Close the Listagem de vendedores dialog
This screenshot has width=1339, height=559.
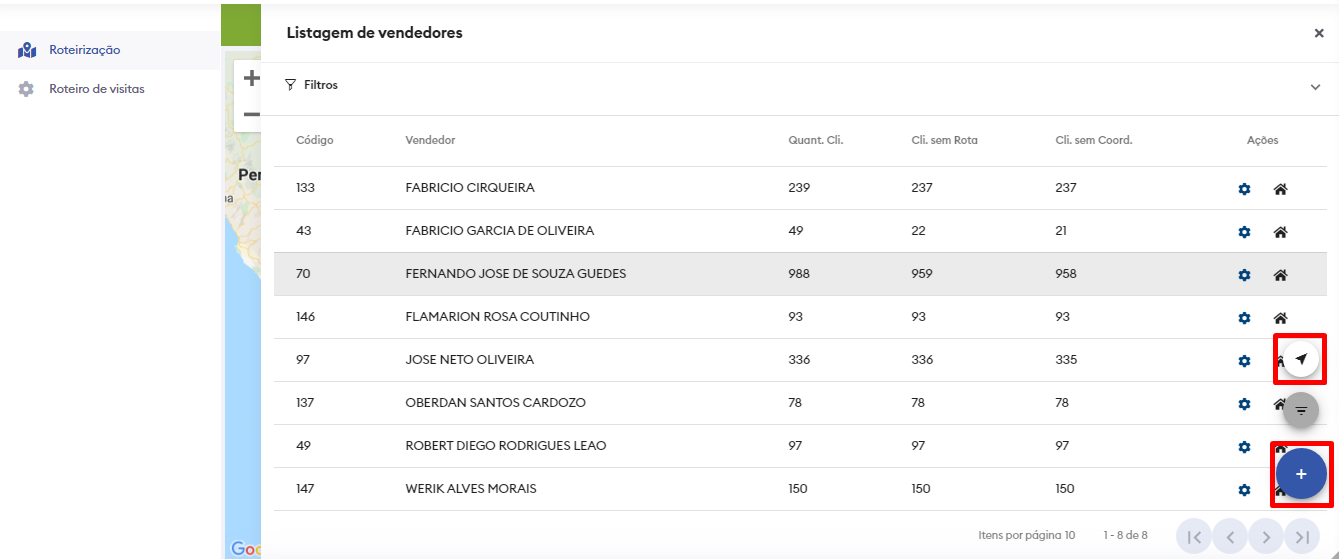[x=1318, y=33]
